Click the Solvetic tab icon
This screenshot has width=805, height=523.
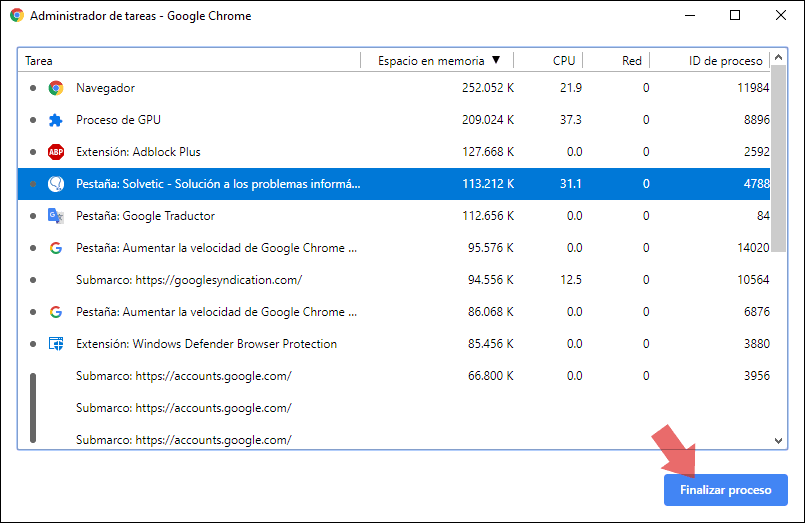coord(56,184)
